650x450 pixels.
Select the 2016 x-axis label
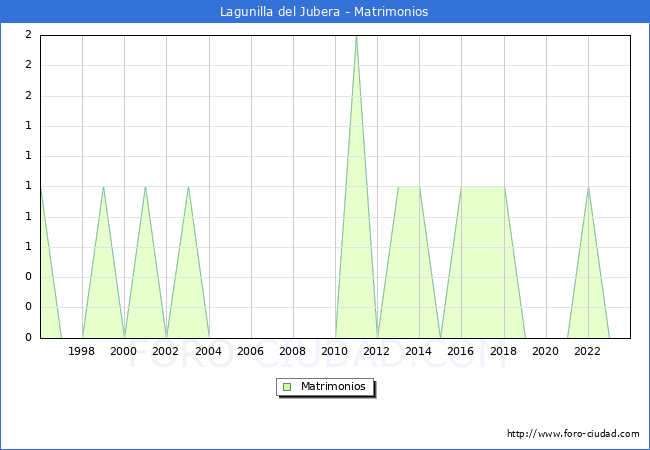click(x=461, y=351)
